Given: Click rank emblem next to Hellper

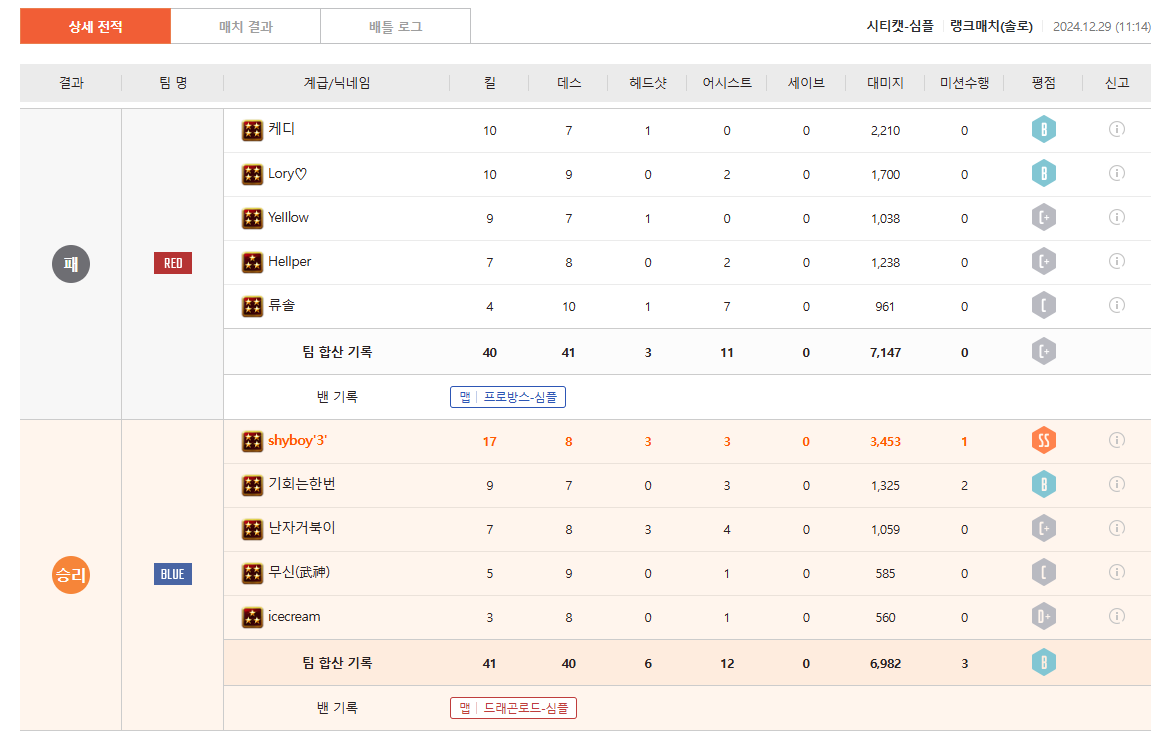Looking at the screenshot, I should click(253, 262).
